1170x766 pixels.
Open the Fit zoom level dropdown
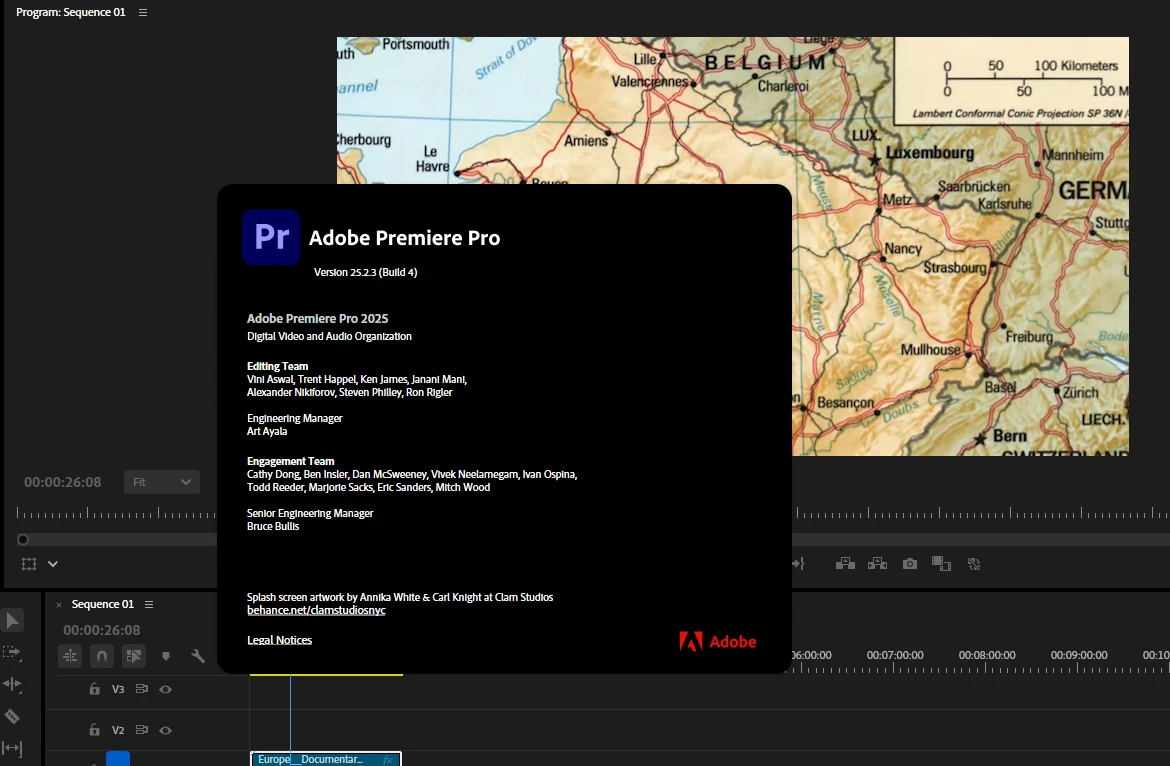click(161, 483)
